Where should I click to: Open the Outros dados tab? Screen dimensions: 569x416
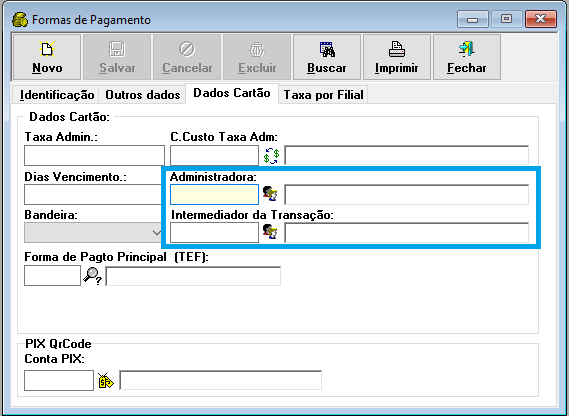tap(143, 95)
